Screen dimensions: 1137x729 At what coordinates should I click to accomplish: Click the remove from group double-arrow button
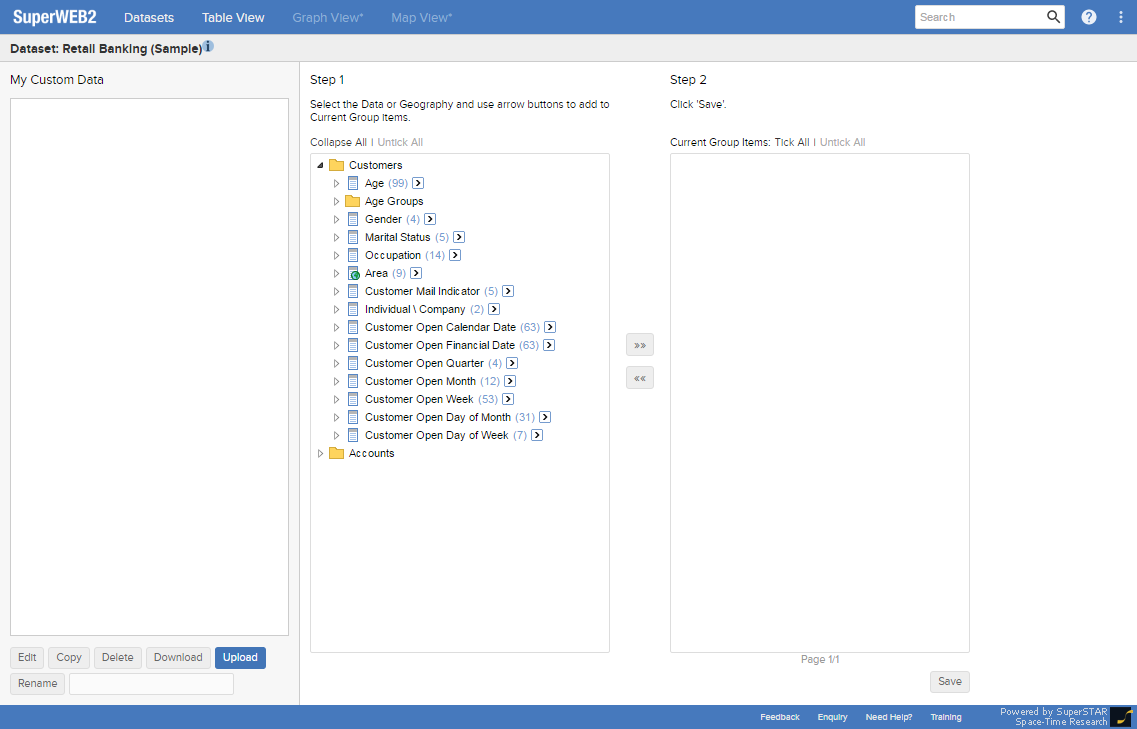click(640, 378)
